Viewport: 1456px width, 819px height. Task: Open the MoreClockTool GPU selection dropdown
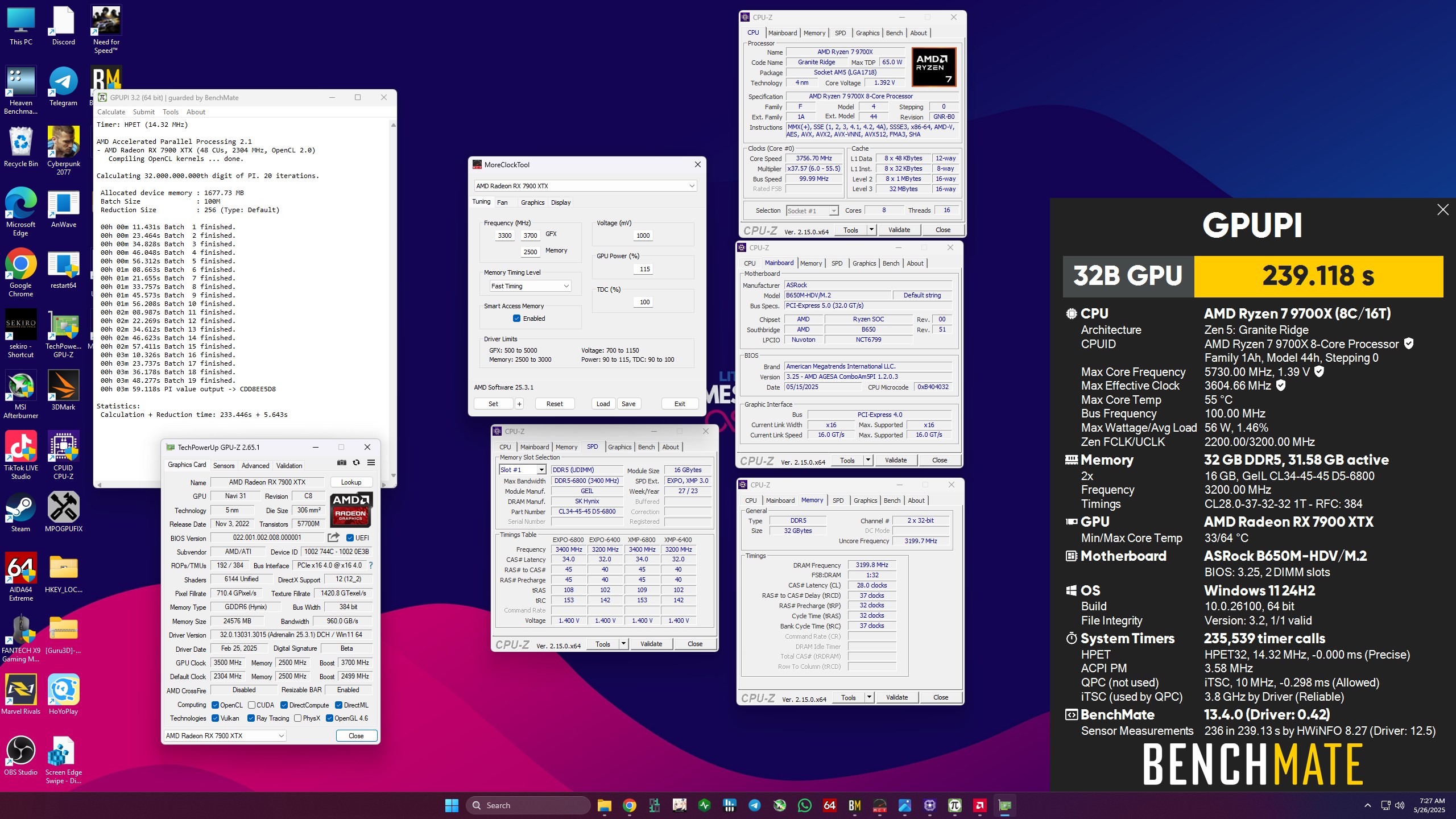(x=585, y=186)
